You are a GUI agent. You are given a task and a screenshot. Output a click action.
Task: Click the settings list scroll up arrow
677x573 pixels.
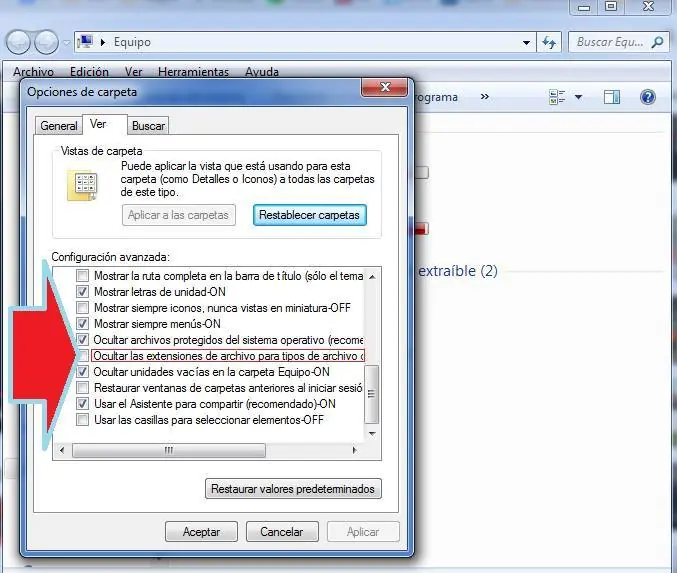pyautogui.click(x=372, y=276)
